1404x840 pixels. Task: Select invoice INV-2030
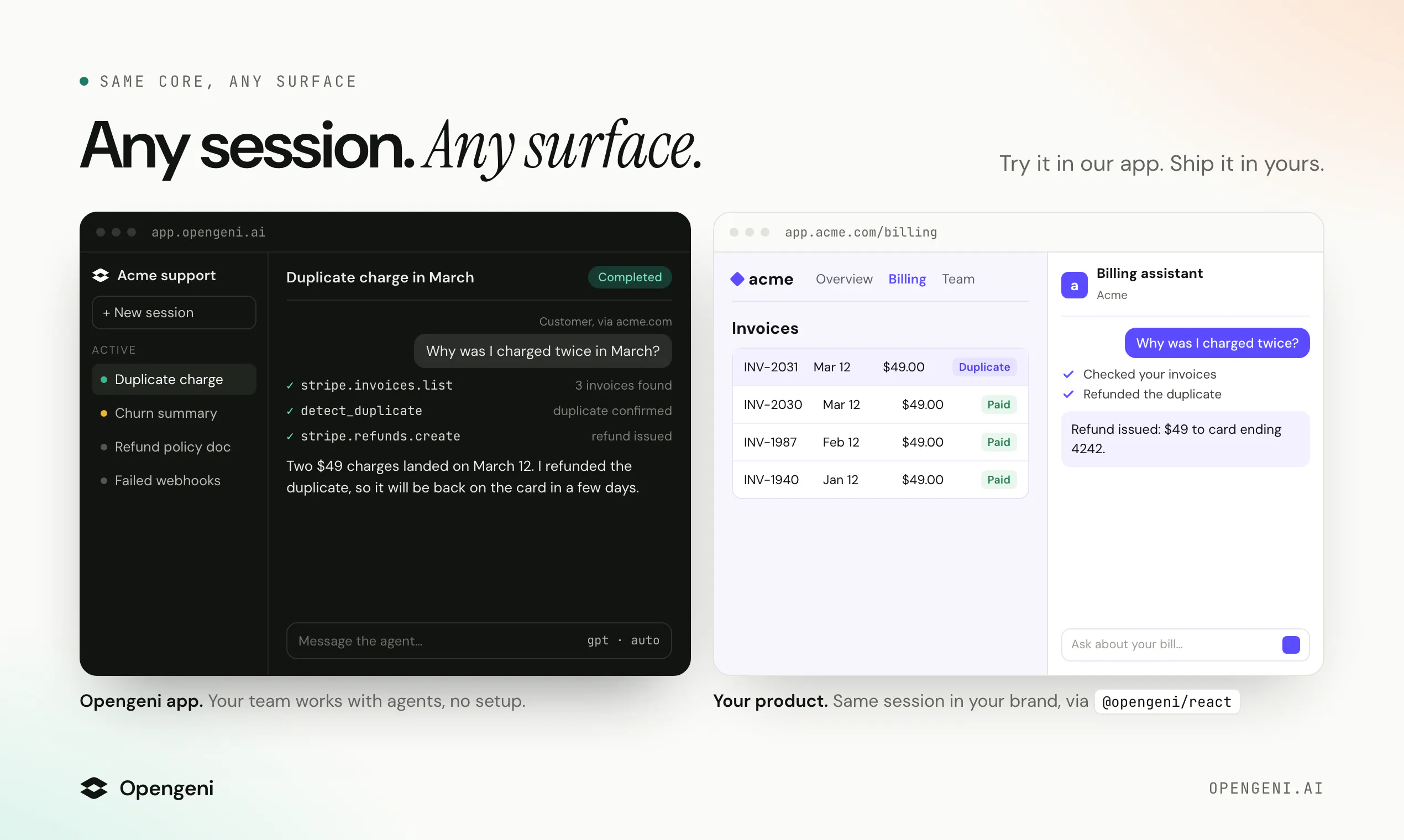click(881, 405)
